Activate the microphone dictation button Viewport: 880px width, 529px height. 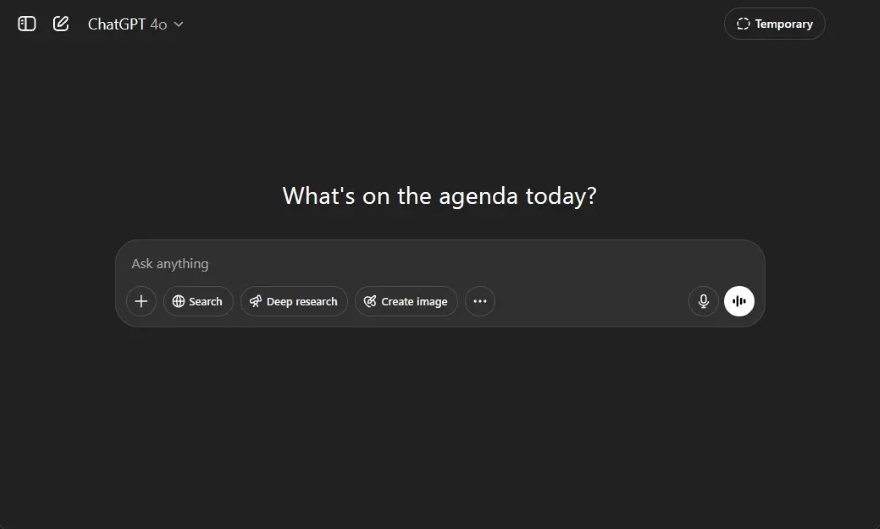703,301
